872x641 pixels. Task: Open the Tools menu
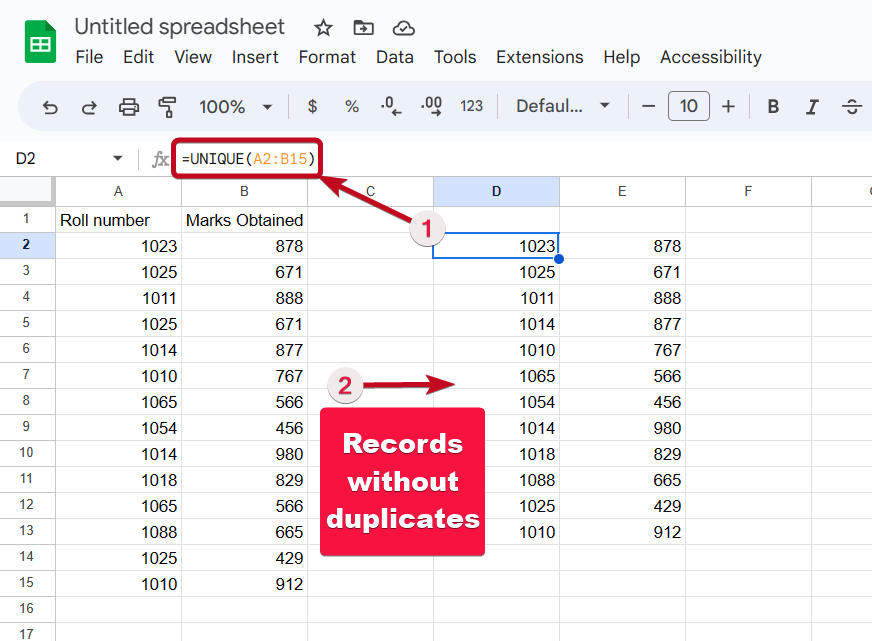click(455, 57)
